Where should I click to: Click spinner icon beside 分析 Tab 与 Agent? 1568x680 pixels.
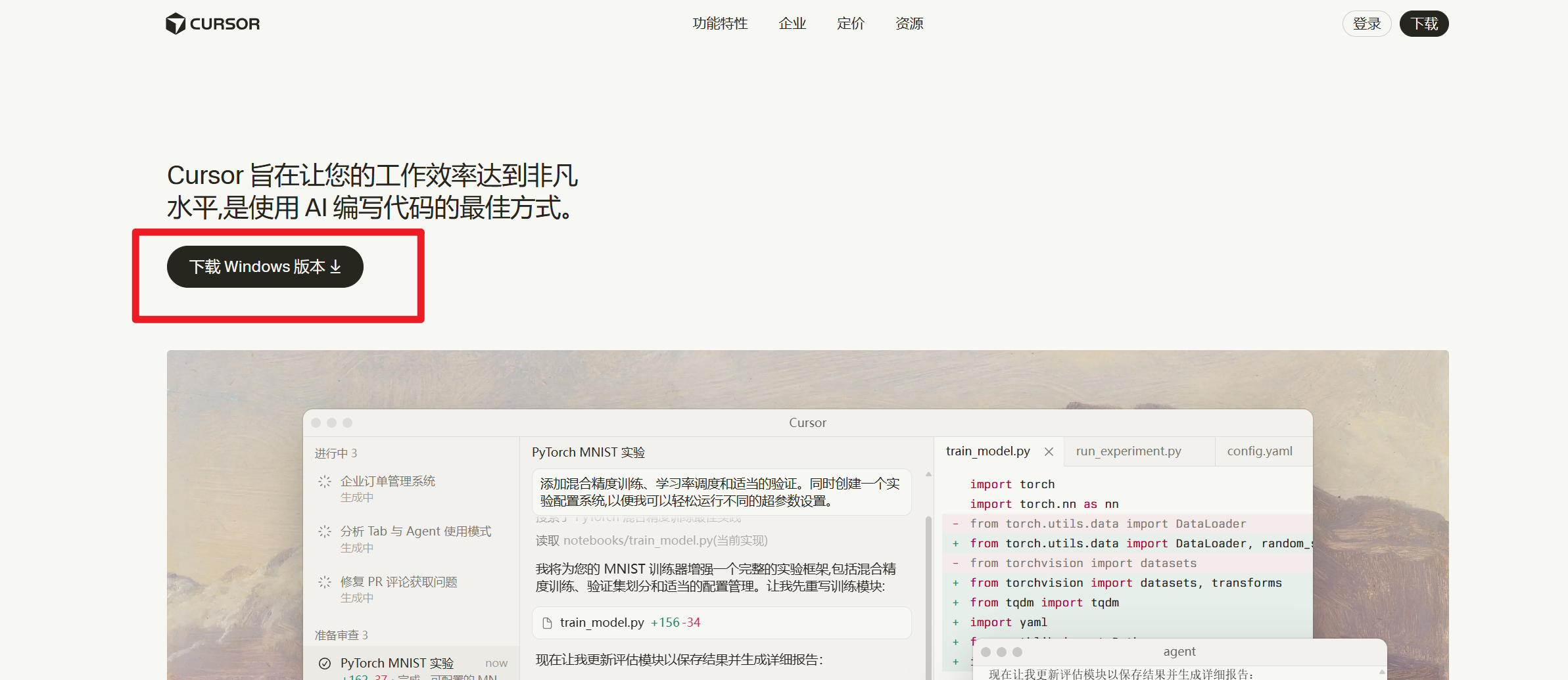(325, 532)
